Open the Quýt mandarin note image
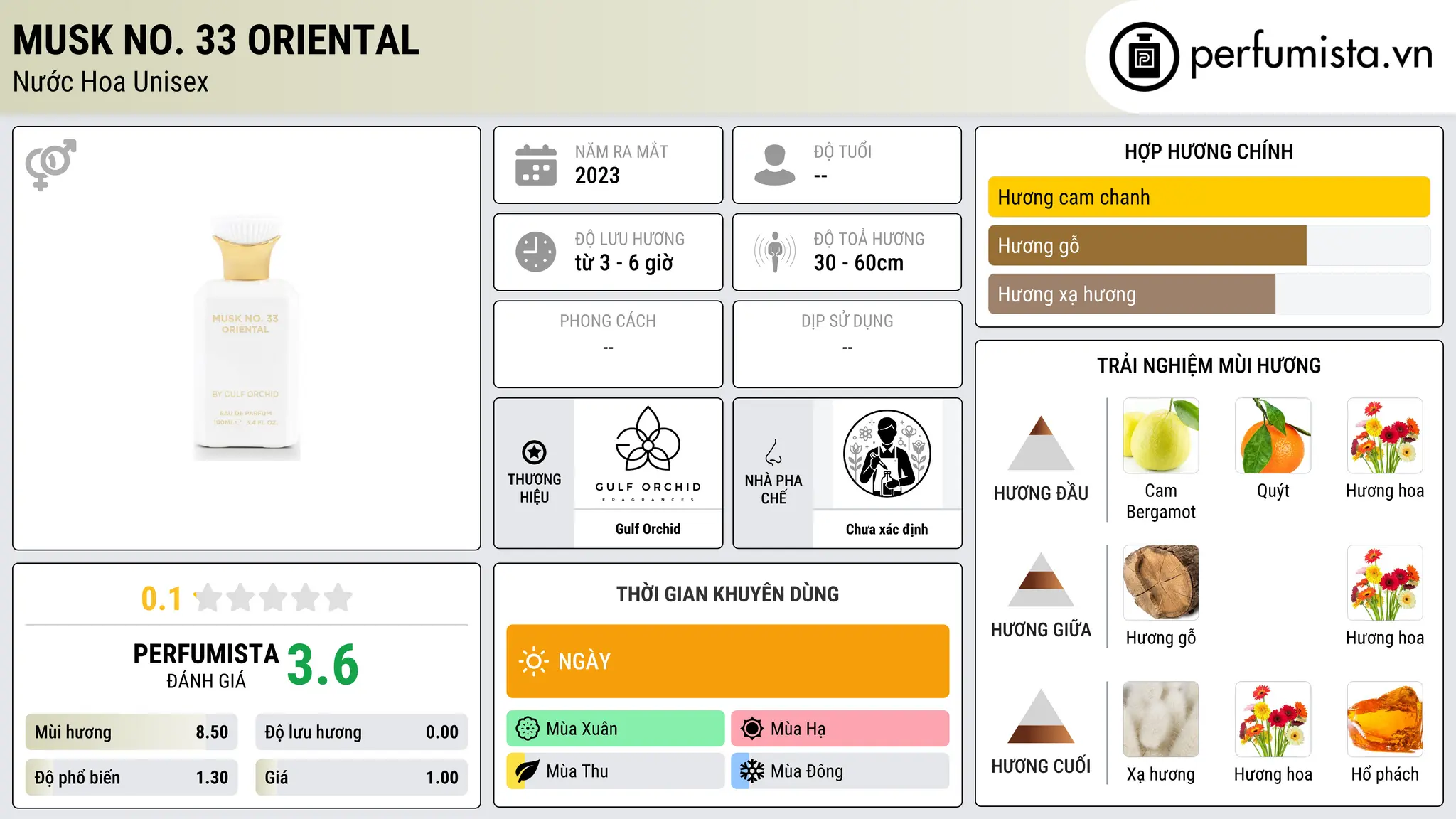The image size is (1456, 819). point(1273,436)
